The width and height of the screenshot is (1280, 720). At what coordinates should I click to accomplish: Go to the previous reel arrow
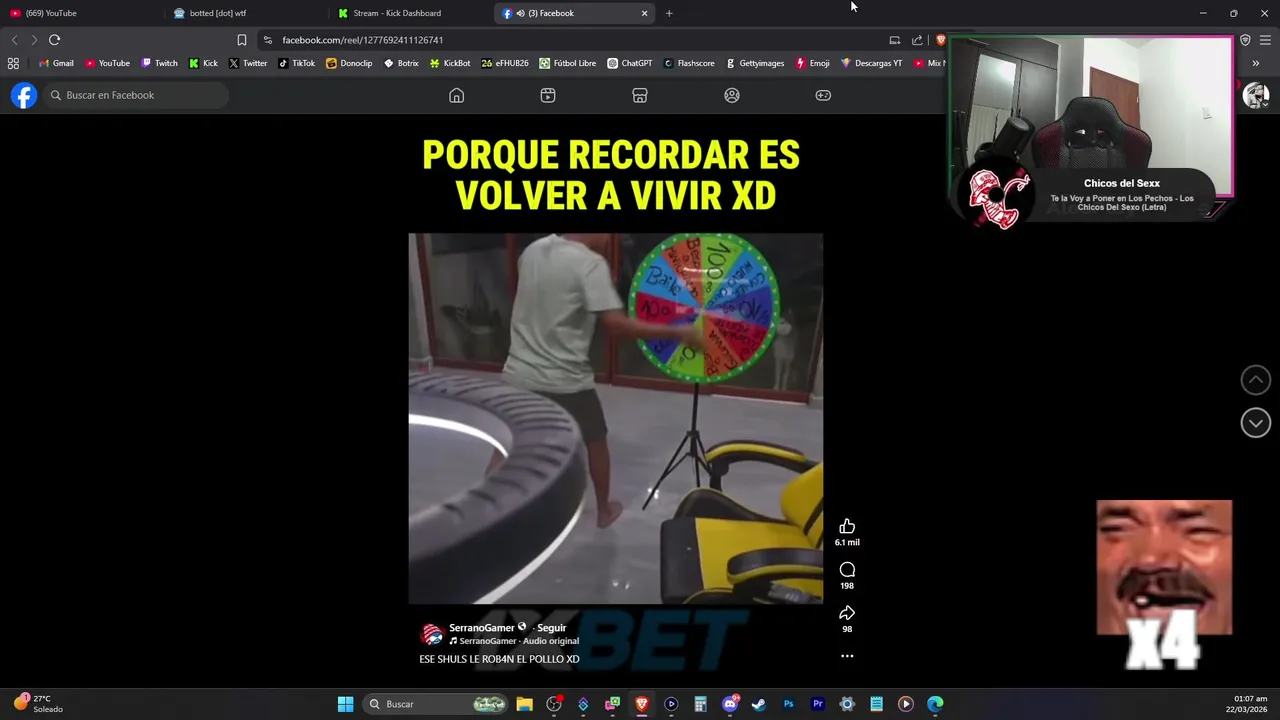[1256, 380]
